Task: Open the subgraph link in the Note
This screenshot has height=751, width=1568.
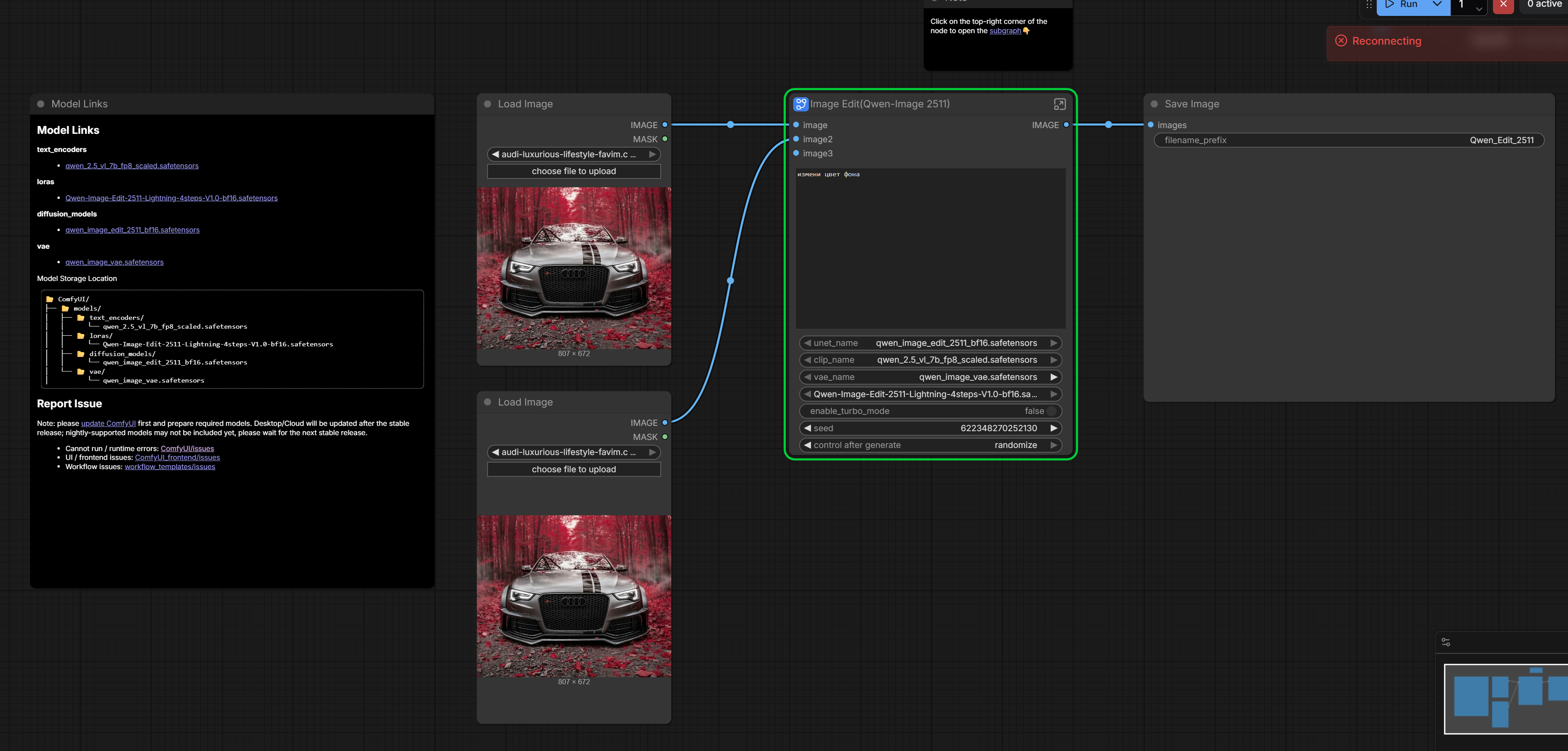Action: (x=1005, y=31)
